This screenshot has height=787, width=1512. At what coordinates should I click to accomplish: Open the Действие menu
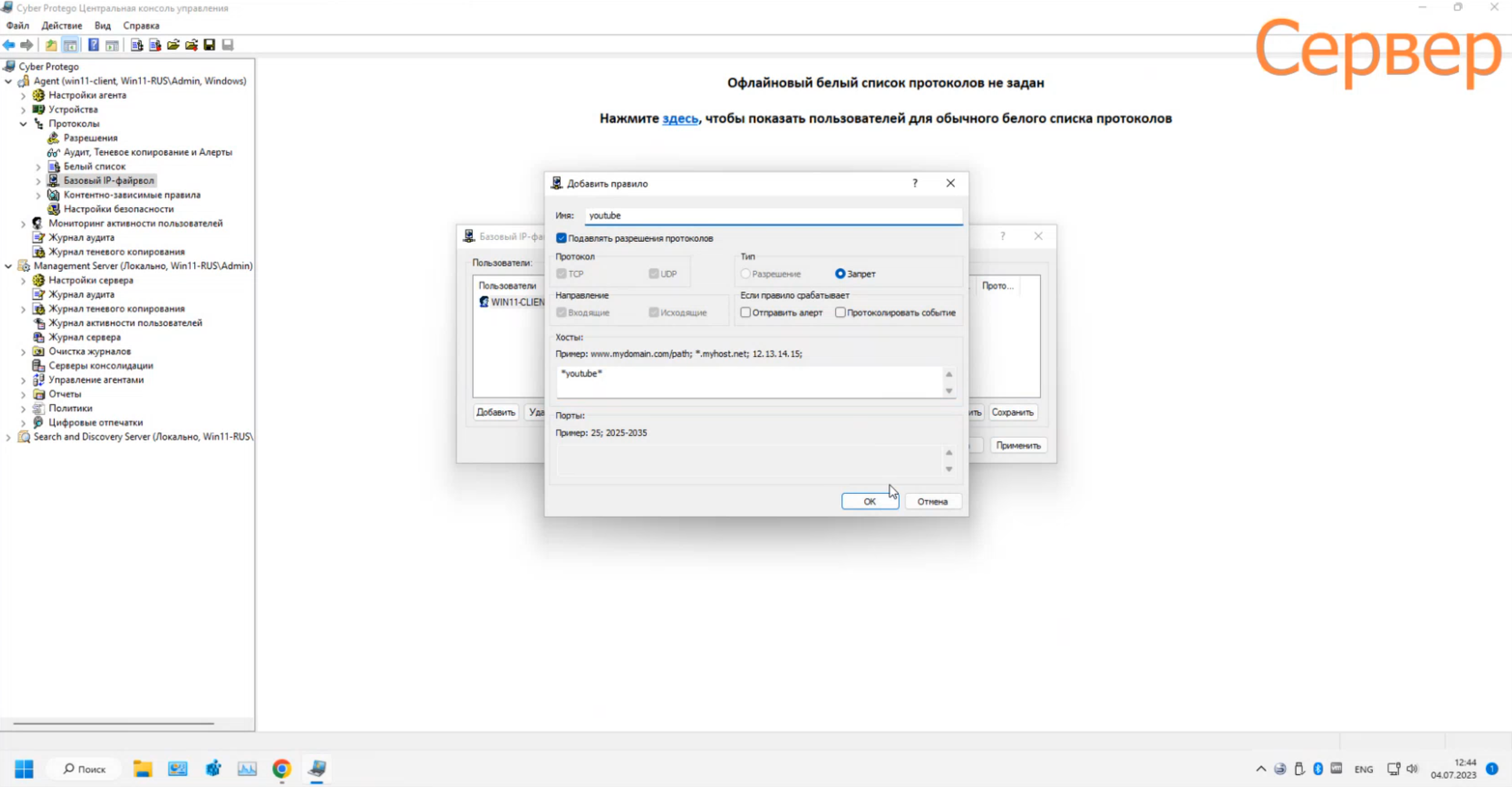tap(62, 25)
